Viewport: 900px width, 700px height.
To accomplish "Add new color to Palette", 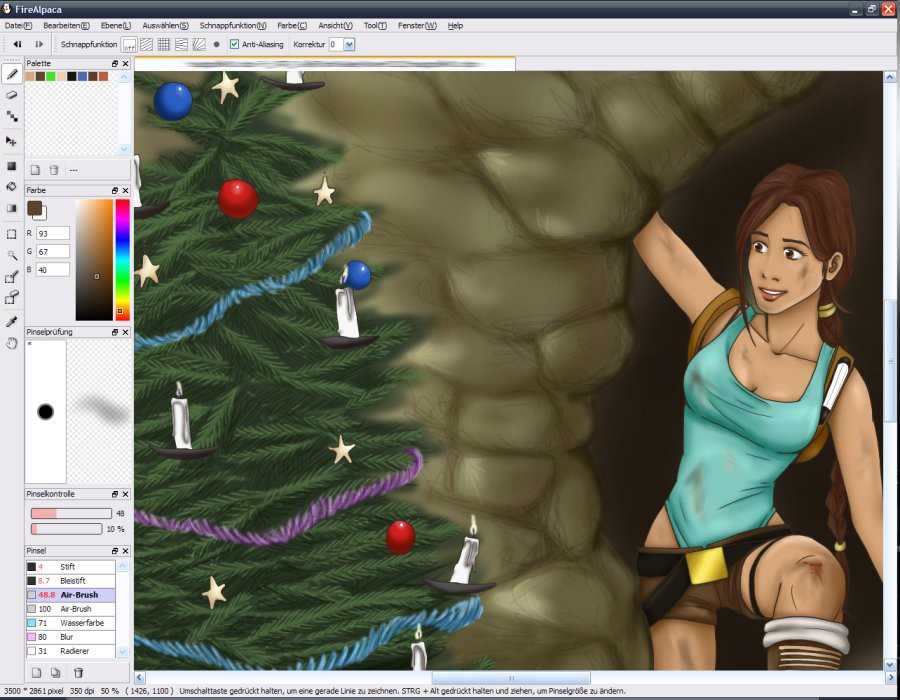I will [x=36, y=170].
